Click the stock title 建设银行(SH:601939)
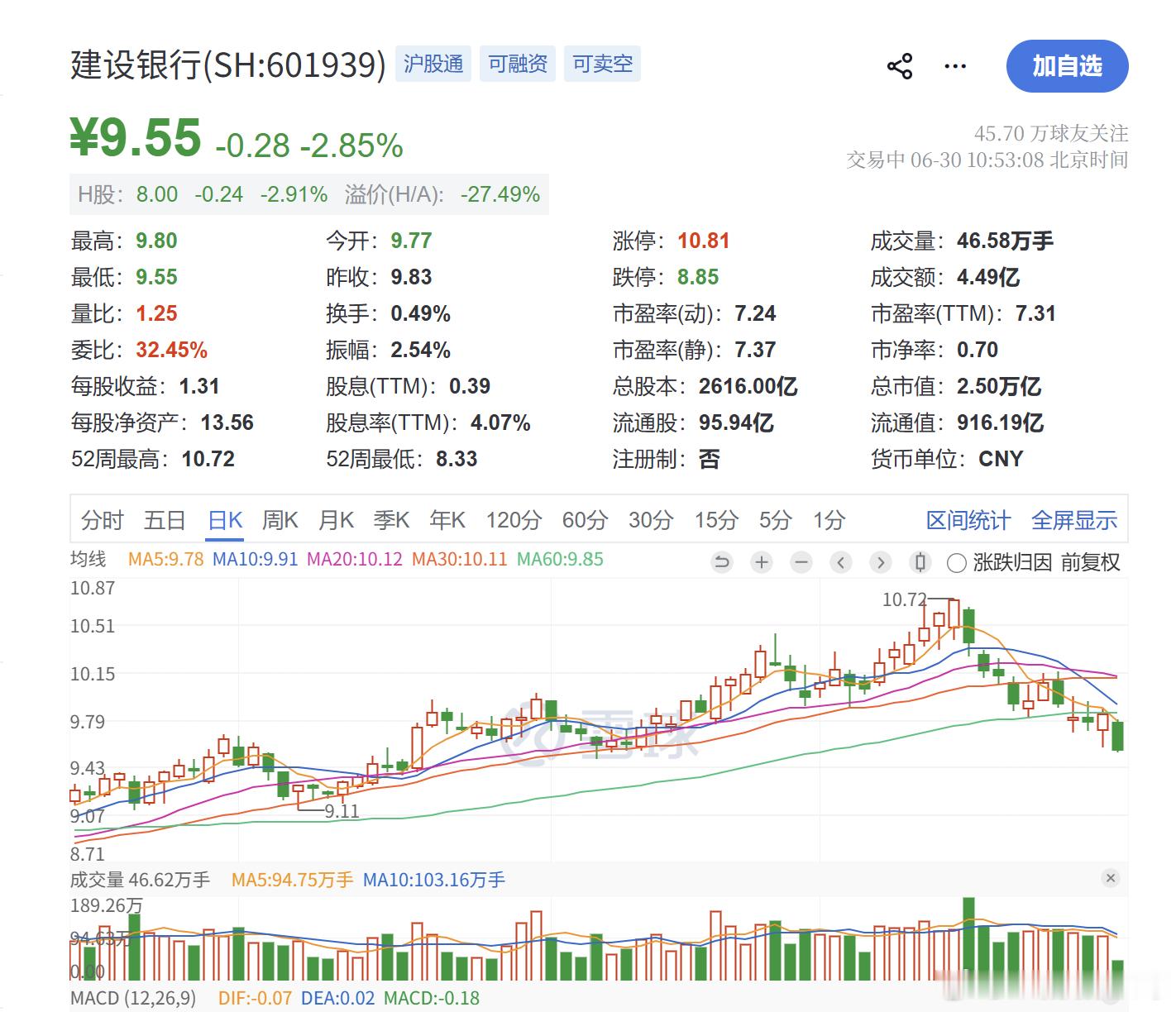Viewport: 1176px width, 1012px height. click(228, 64)
